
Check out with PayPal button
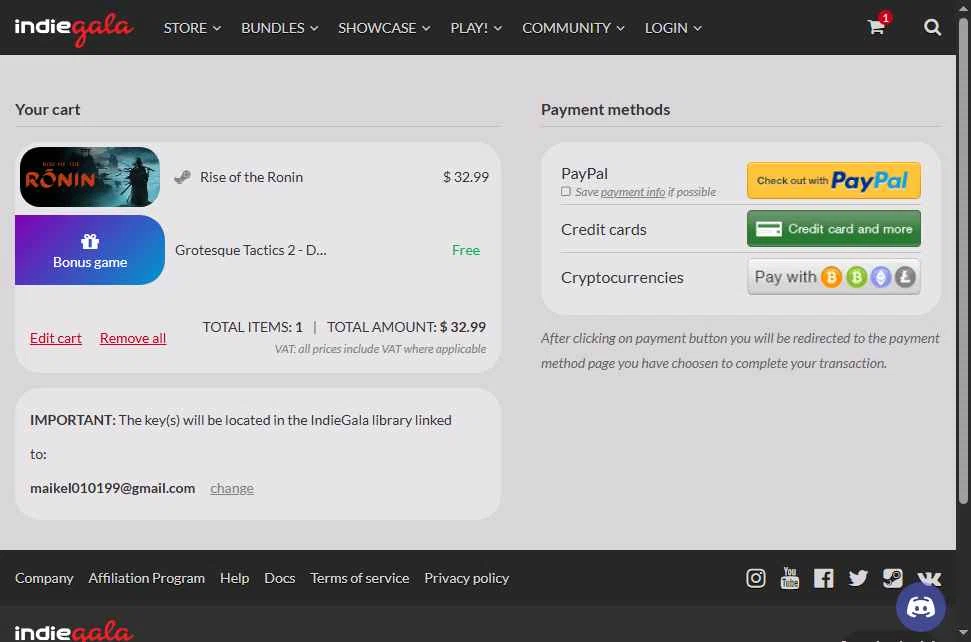coord(834,180)
